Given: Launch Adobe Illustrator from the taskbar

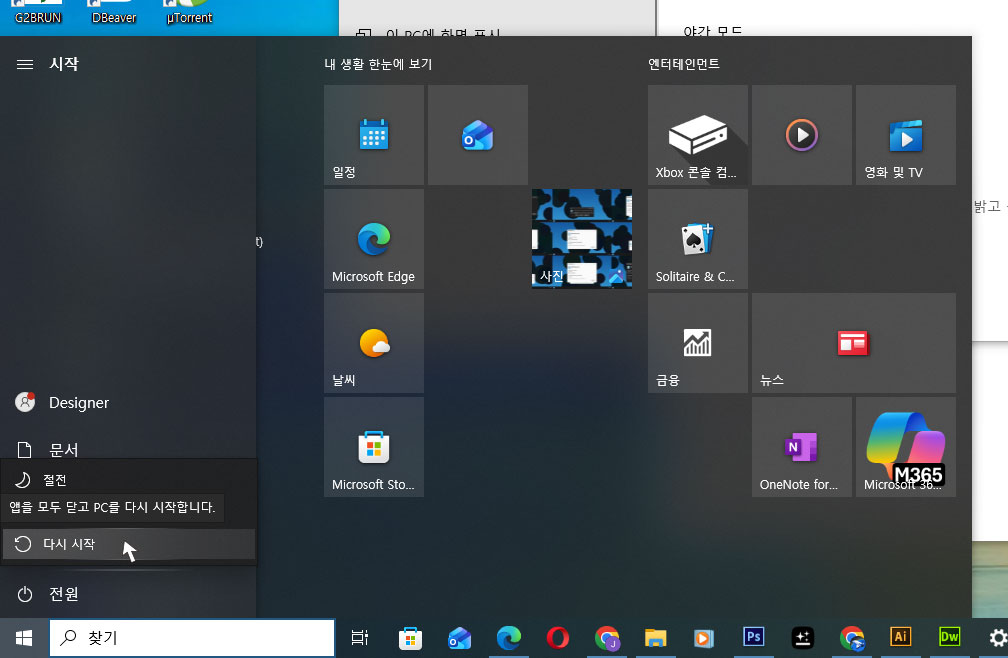Looking at the screenshot, I should [899, 637].
